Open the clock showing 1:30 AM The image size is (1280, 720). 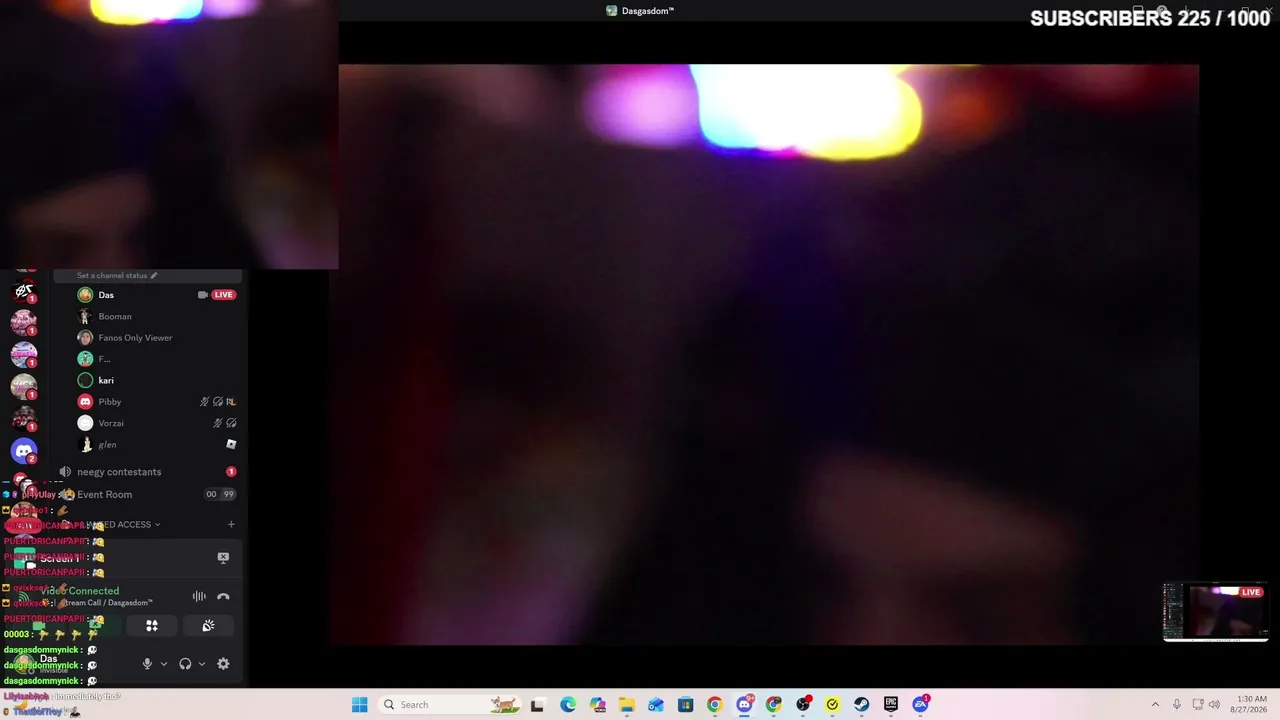pos(1251,705)
